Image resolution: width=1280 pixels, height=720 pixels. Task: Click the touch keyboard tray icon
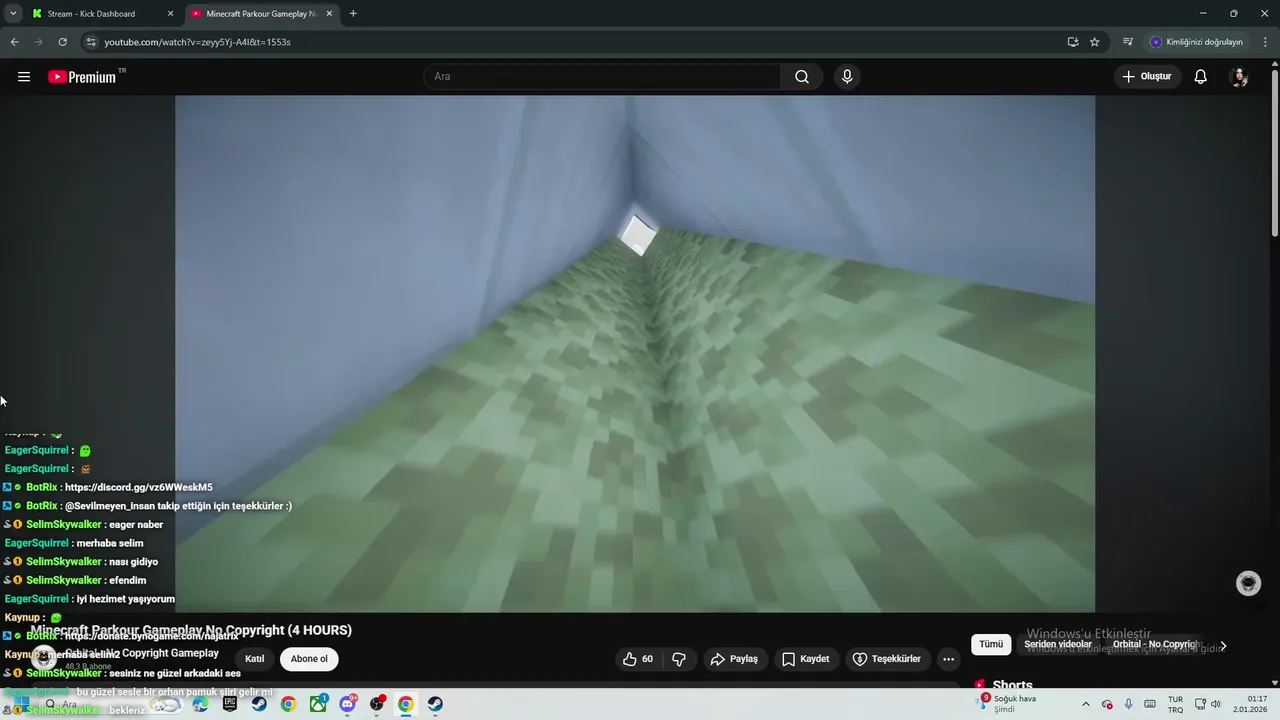click(x=1150, y=704)
